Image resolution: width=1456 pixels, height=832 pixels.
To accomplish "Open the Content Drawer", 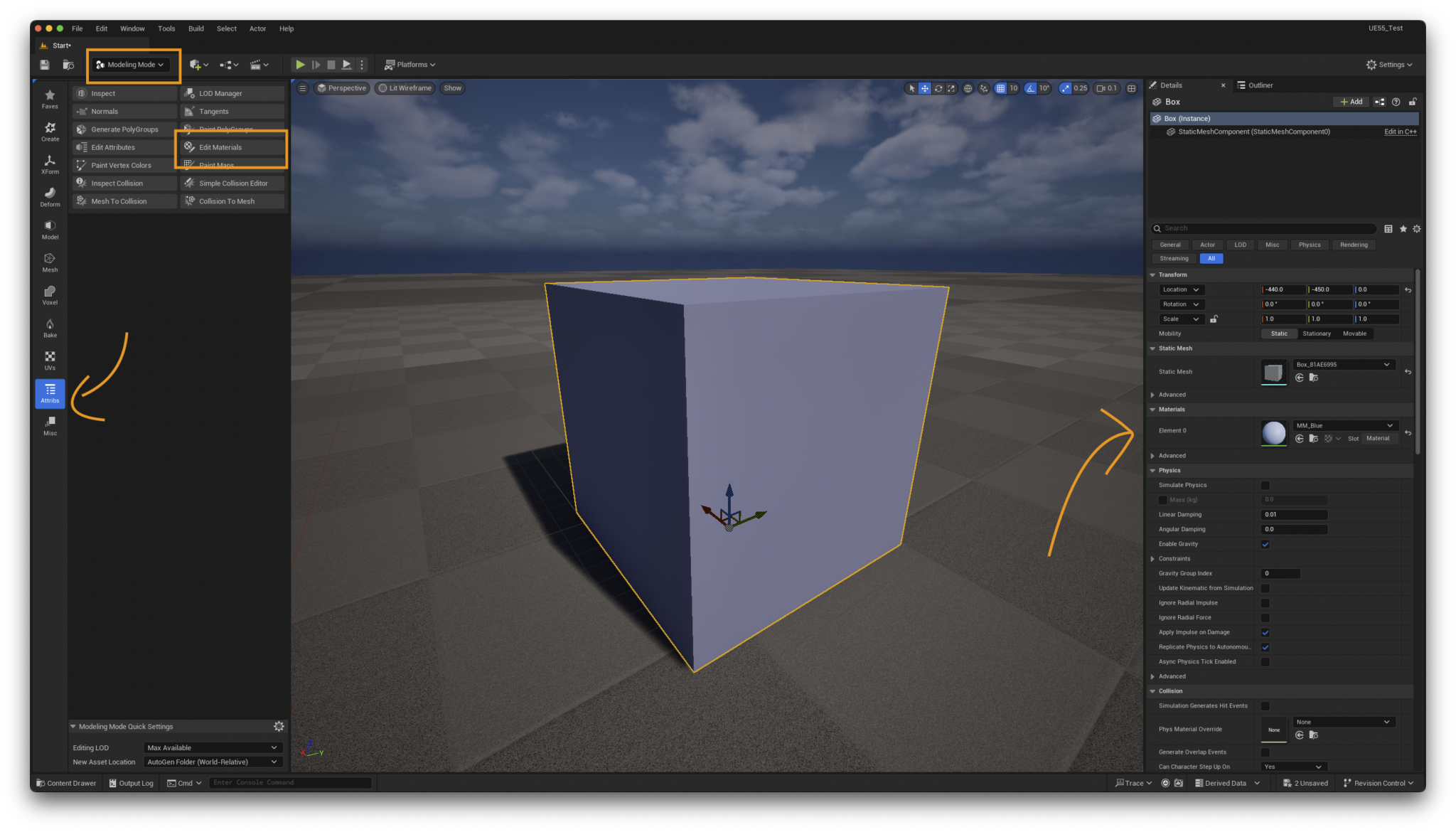I will 66,782.
